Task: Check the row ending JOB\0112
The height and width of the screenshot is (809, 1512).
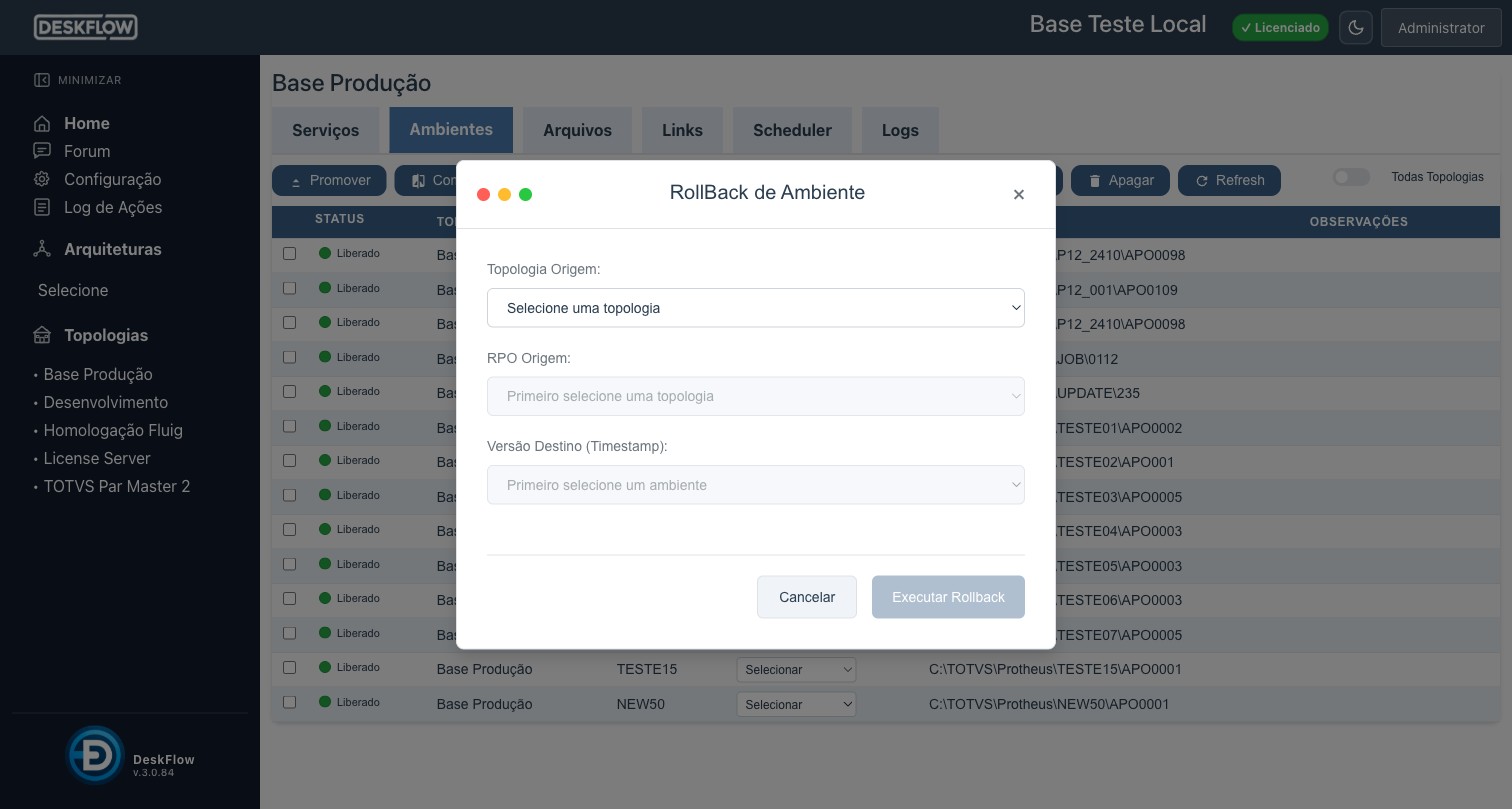Action: click(x=290, y=357)
